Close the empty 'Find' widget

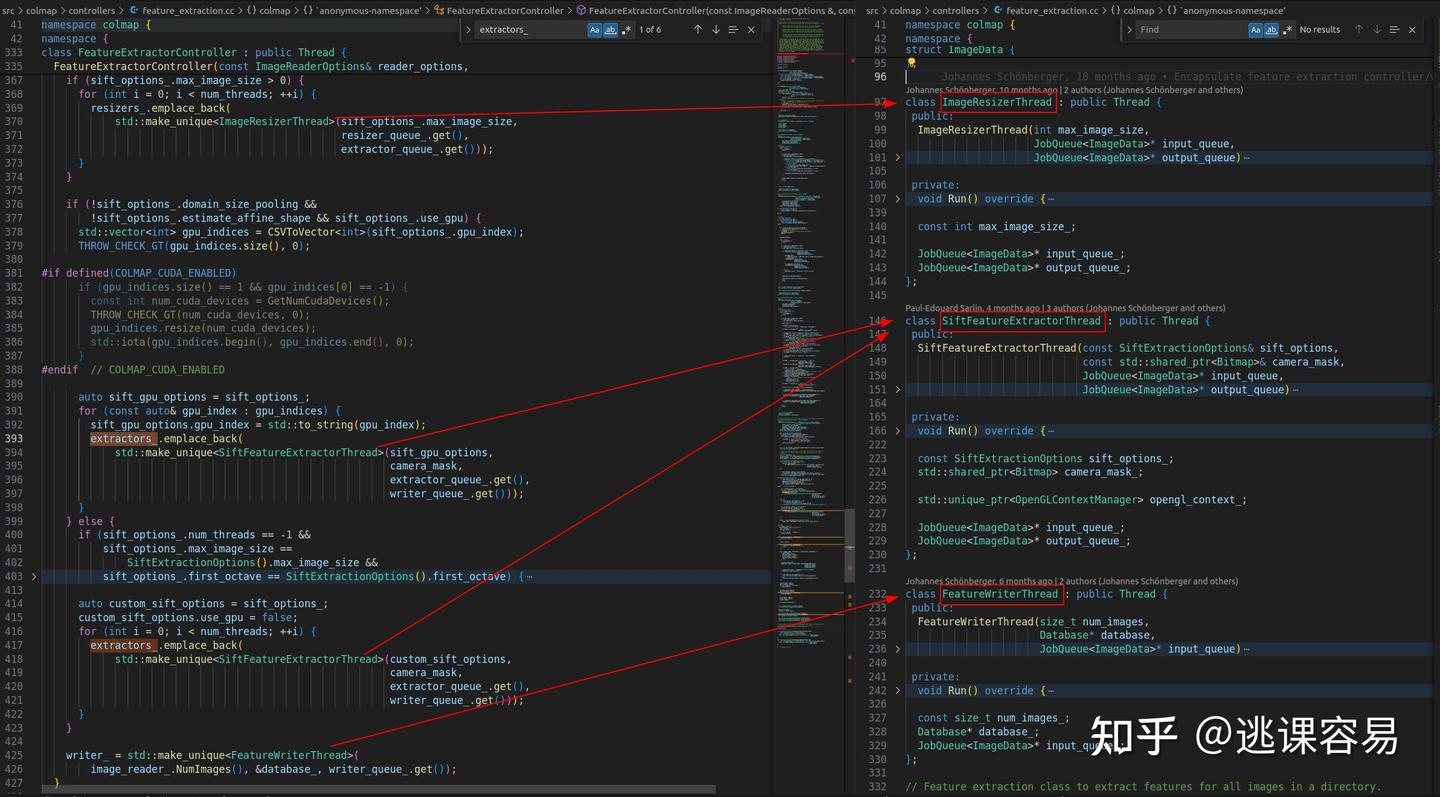(1412, 30)
